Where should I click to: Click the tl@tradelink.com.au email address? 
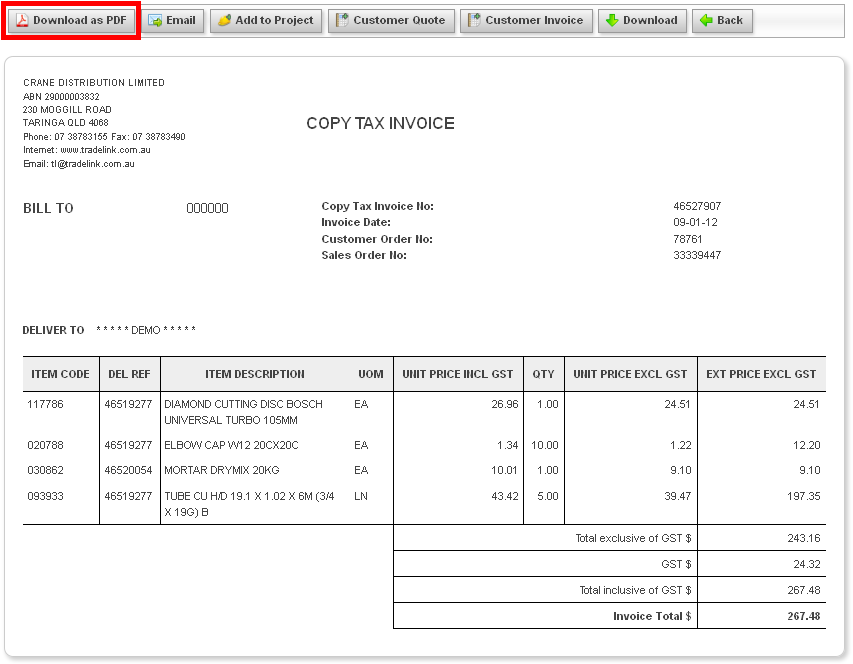coord(92,164)
